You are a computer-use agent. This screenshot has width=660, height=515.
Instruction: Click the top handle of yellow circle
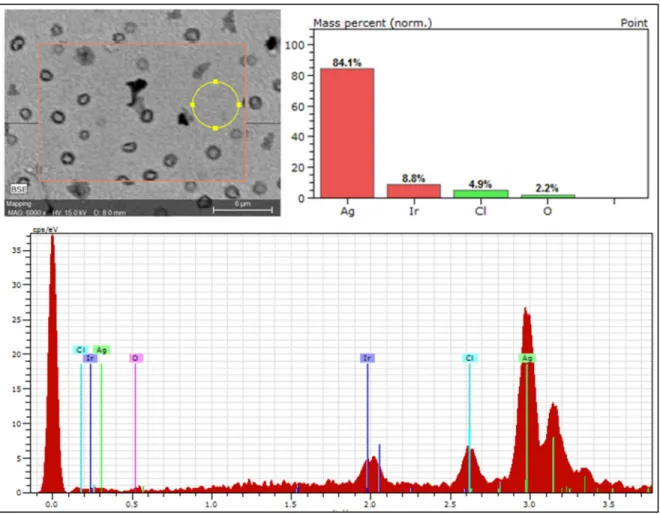tap(216, 82)
